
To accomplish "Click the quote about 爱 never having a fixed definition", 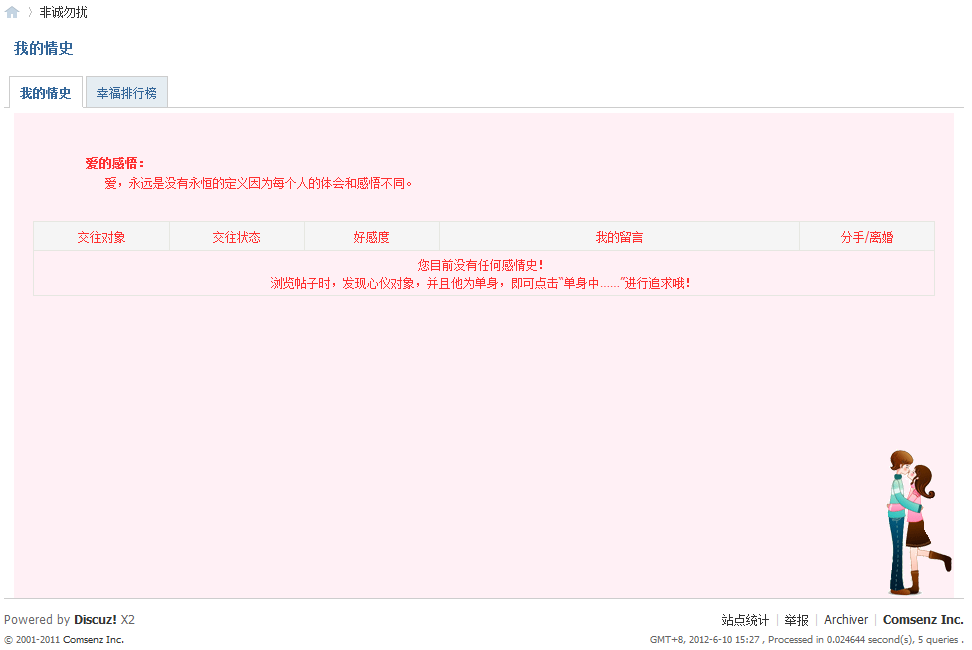I will point(258,183).
